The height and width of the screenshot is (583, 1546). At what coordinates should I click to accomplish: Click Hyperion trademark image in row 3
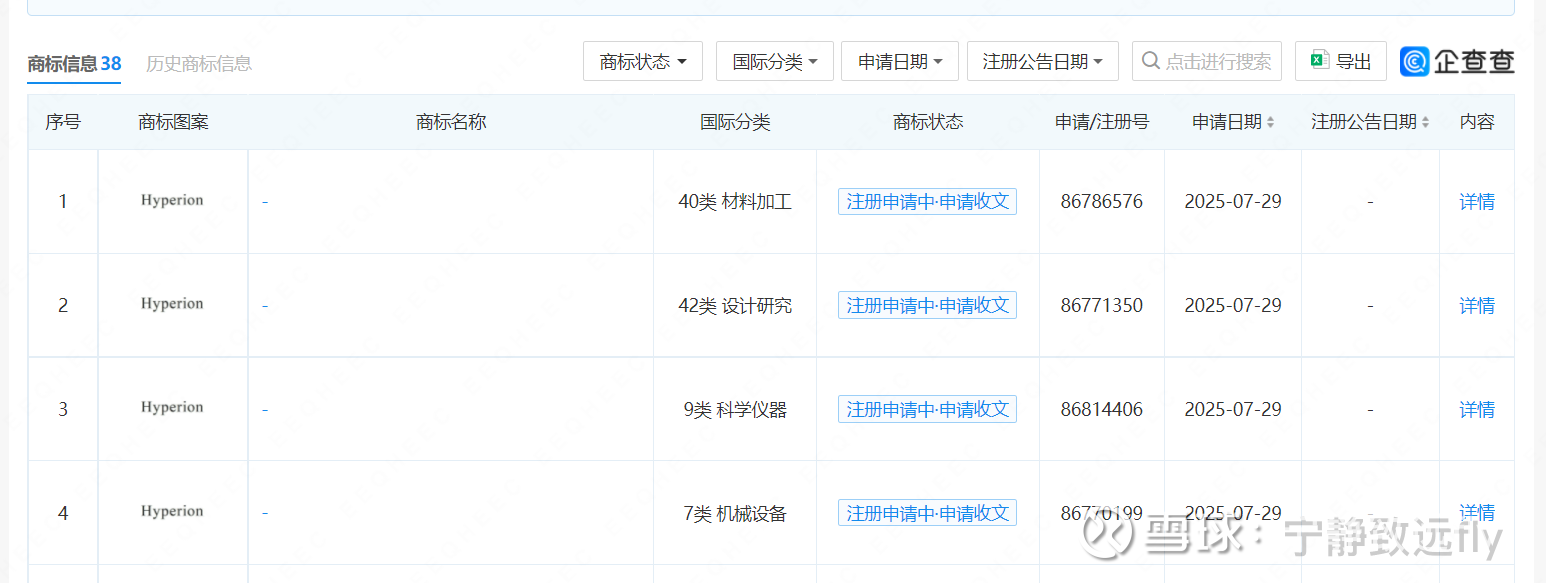pos(172,408)
